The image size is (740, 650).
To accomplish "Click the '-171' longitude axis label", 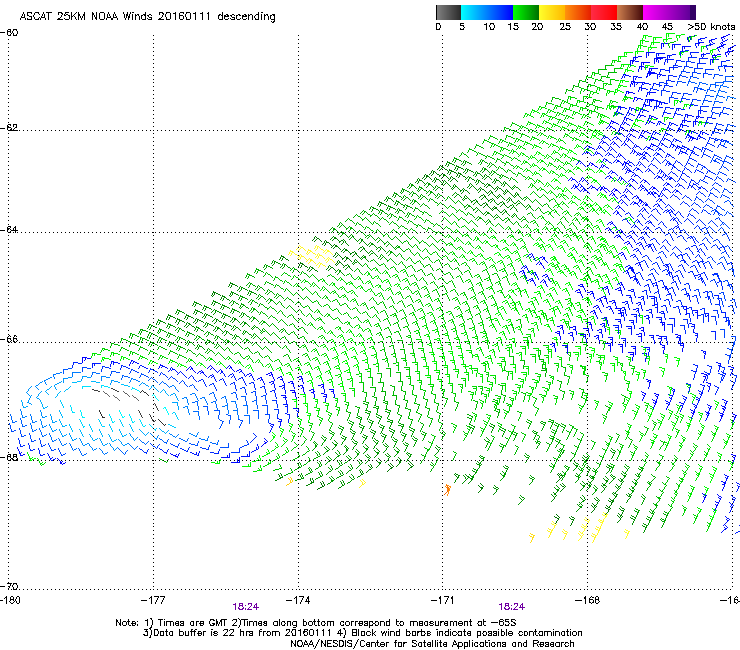I will (x=443, y=600).
